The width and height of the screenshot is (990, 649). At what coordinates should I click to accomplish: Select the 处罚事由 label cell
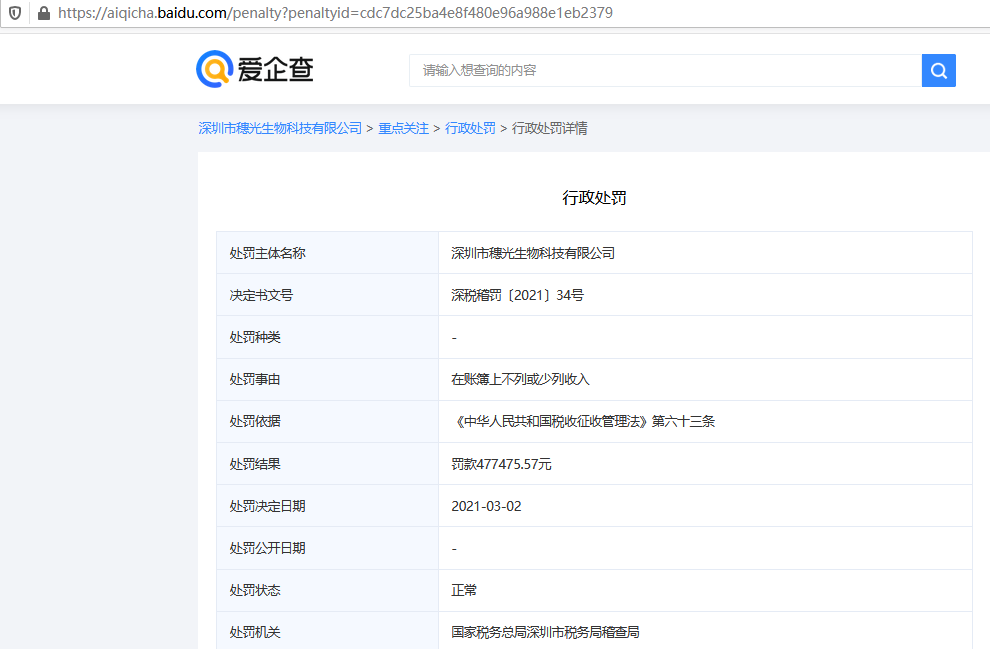(x=328, y=379)
